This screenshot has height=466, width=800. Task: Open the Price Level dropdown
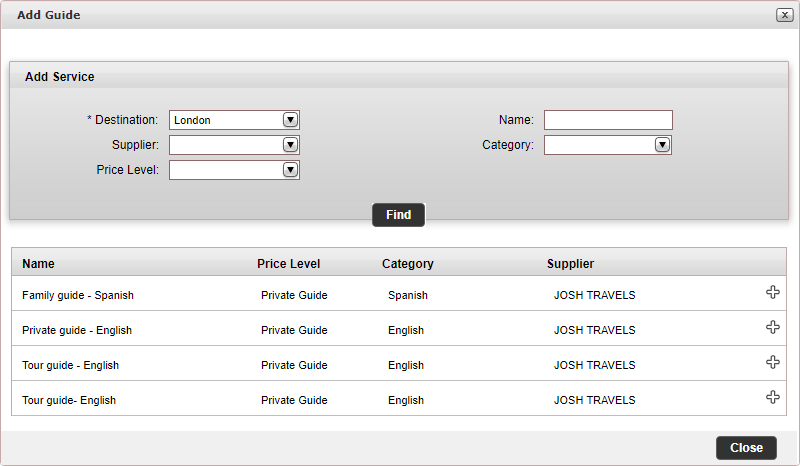click(290, 169)
